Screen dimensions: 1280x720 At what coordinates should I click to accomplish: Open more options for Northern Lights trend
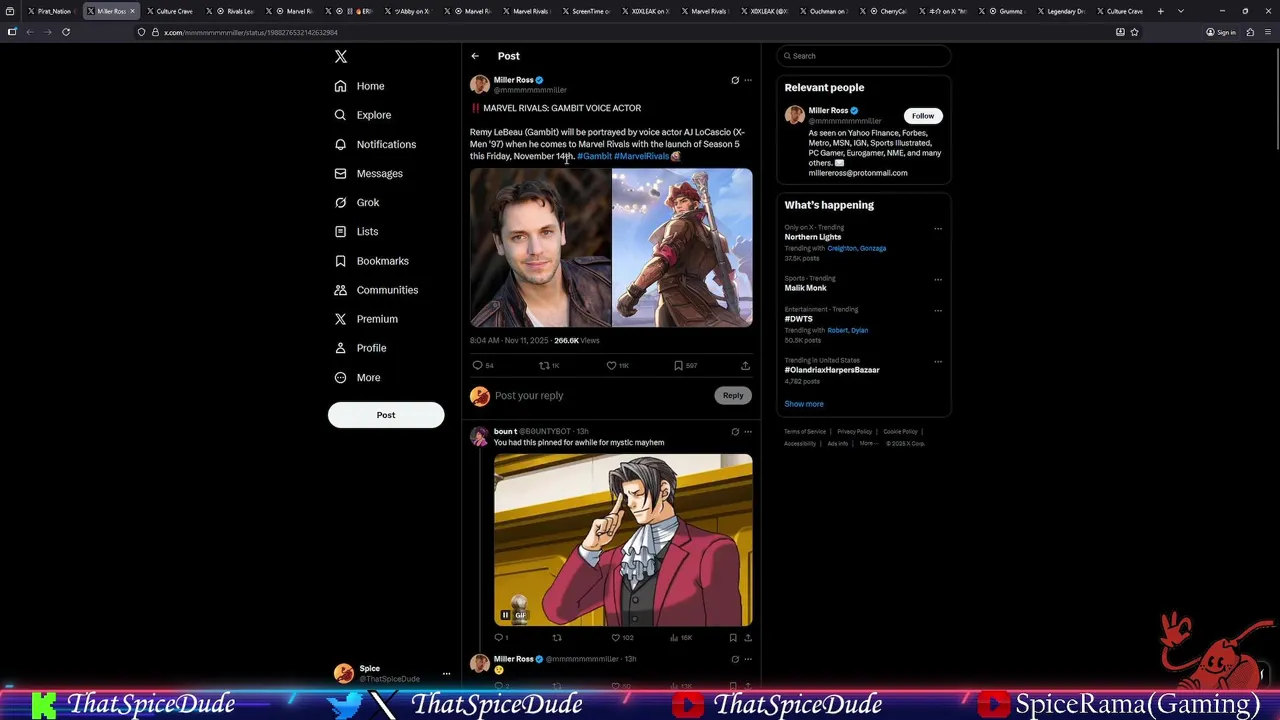click(938, 229)
